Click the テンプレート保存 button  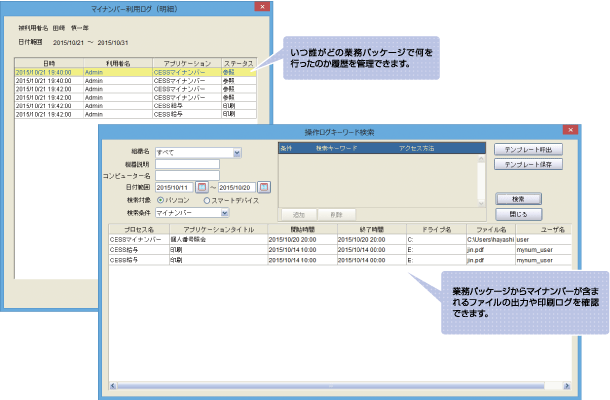pyautogui.click(x=528, y=164)
